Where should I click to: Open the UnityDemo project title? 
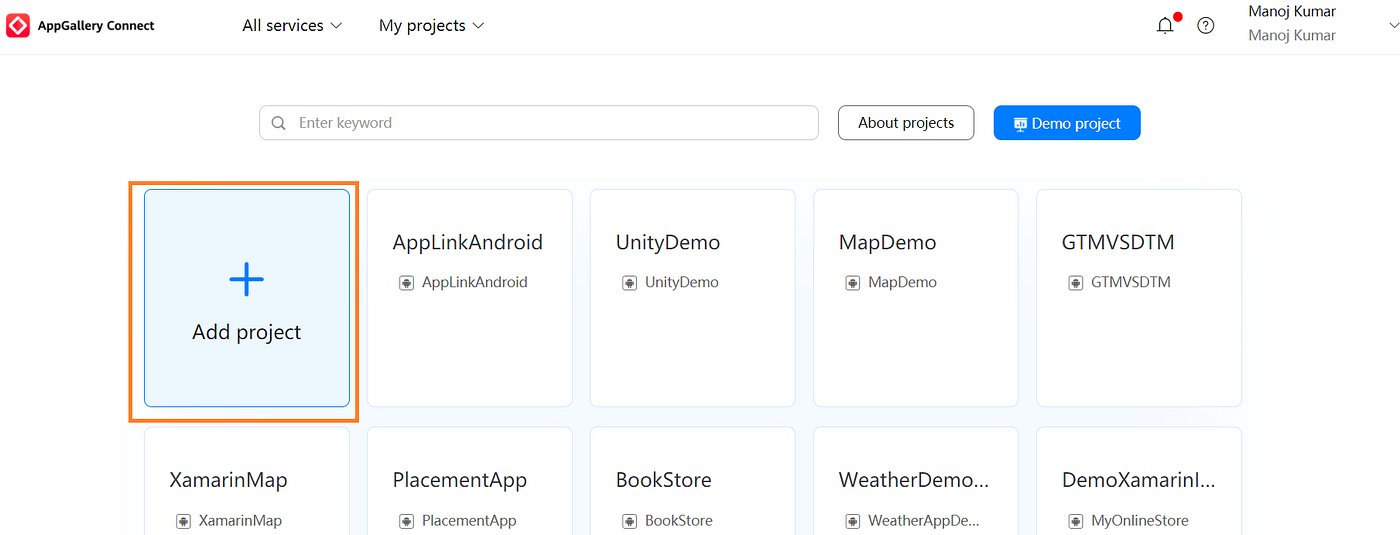pos(668,243)
